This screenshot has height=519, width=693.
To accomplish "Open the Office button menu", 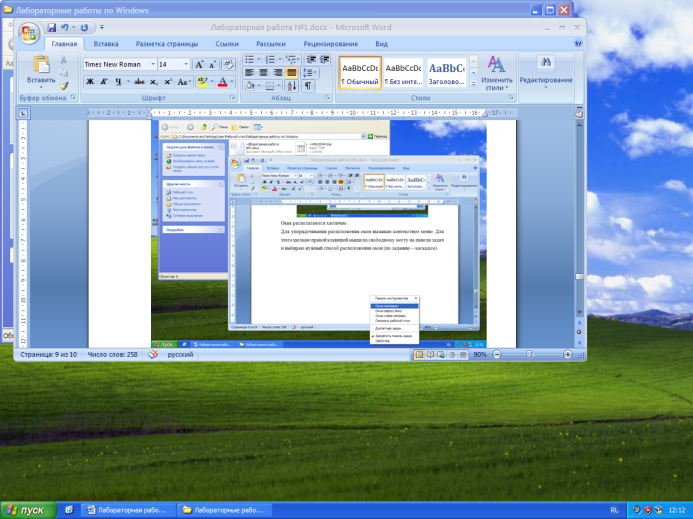I will [29, 33].
